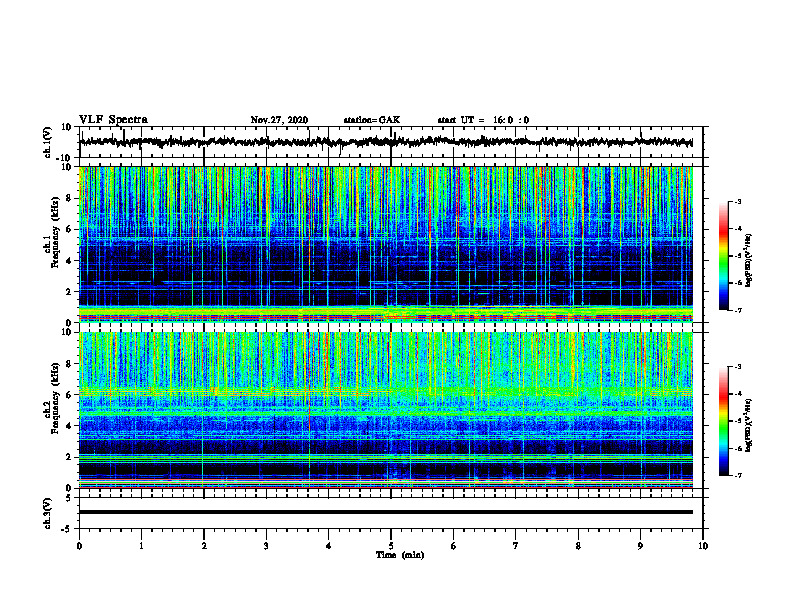Click the ch.1 frequency tick label "8"
The width and height of the screenshot is (792, 612).
coord(70,198)
